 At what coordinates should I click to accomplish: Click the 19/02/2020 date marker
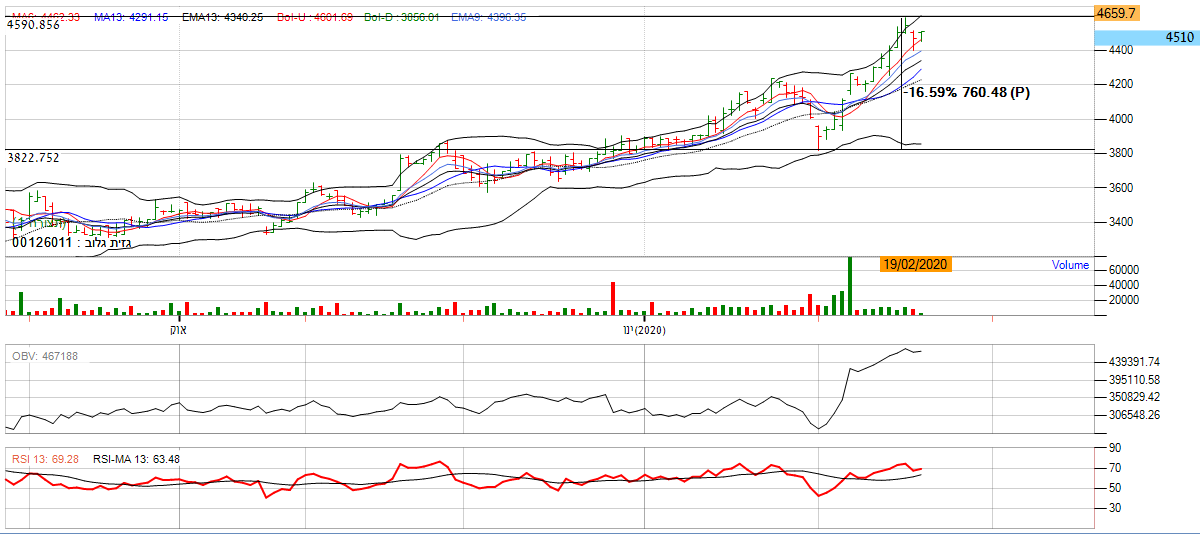pos(915,265)
